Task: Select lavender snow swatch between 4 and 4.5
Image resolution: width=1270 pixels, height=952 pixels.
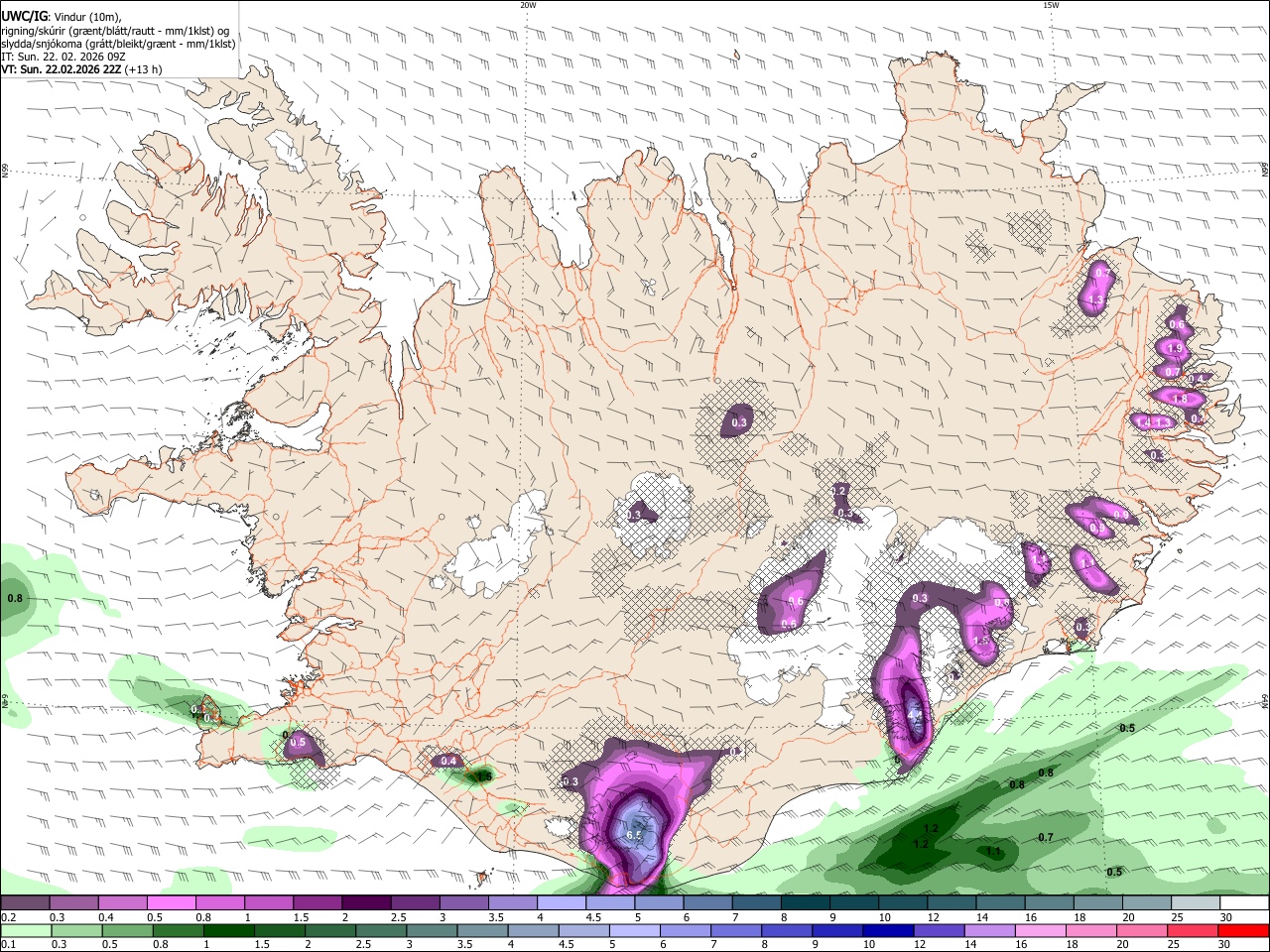Action: 562,903
